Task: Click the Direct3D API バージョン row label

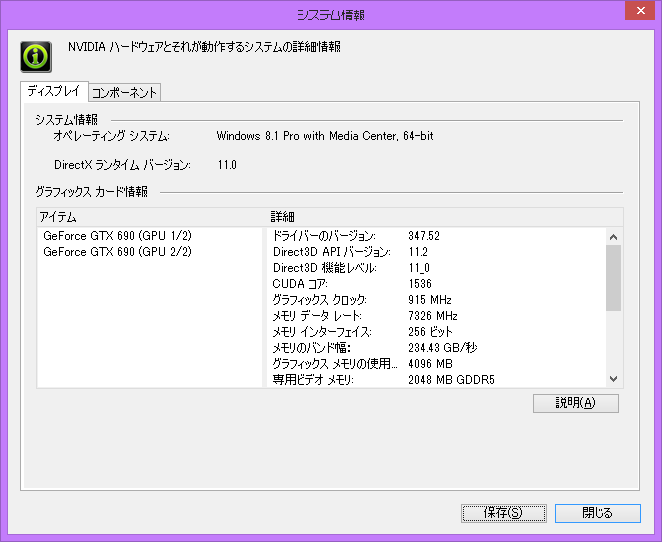Action: [331, 252]
